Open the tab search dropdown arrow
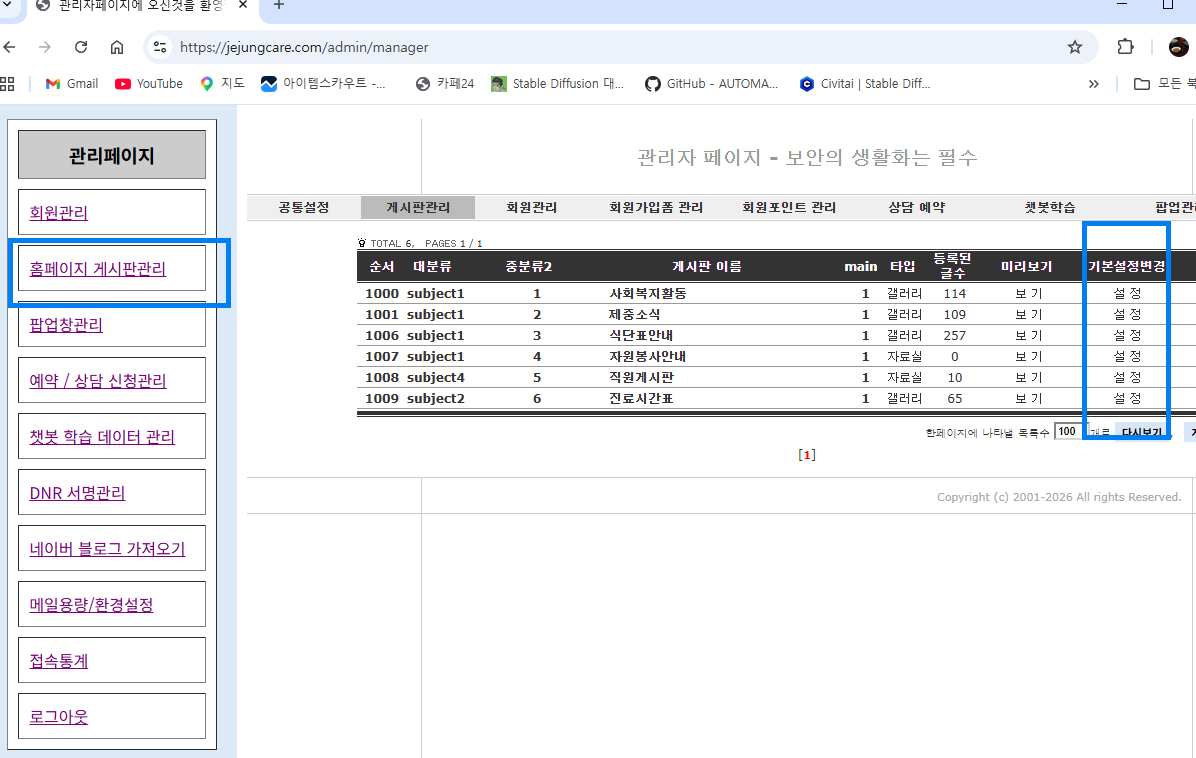The height and width of the screenshot is (758, 1196). coord(7,5)
